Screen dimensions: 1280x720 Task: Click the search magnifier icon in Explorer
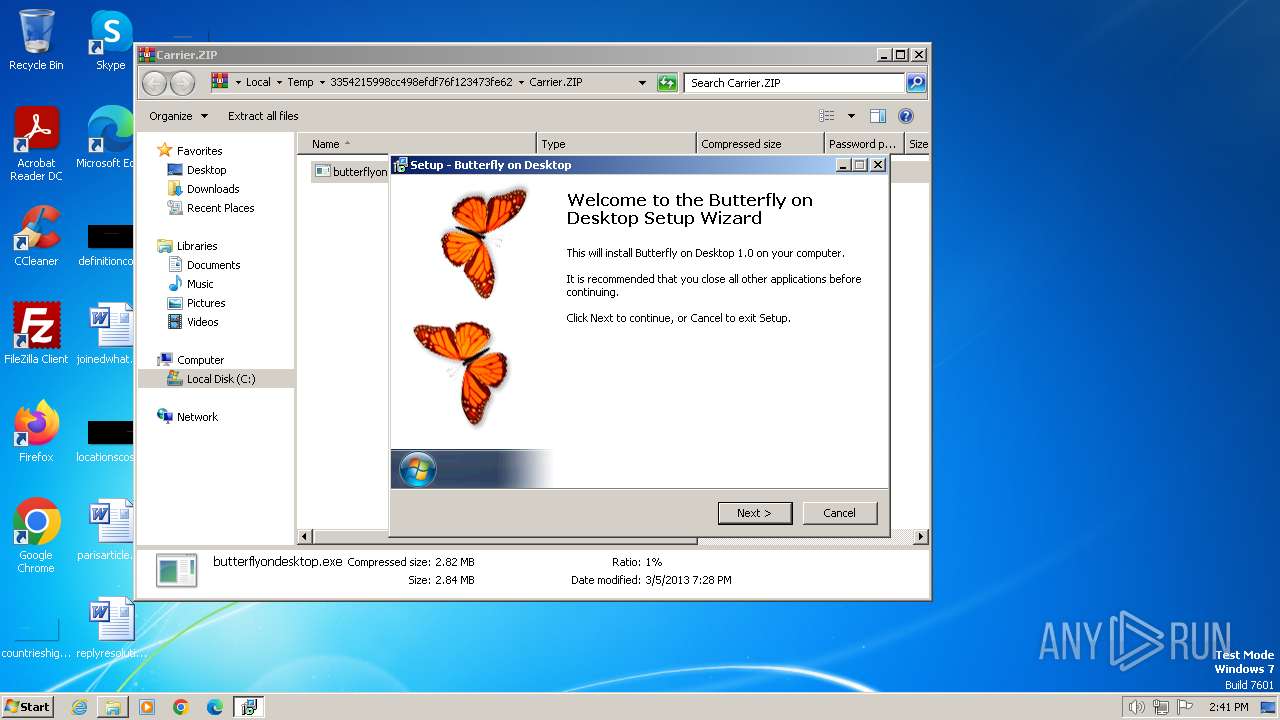click(x=915, y=83)
